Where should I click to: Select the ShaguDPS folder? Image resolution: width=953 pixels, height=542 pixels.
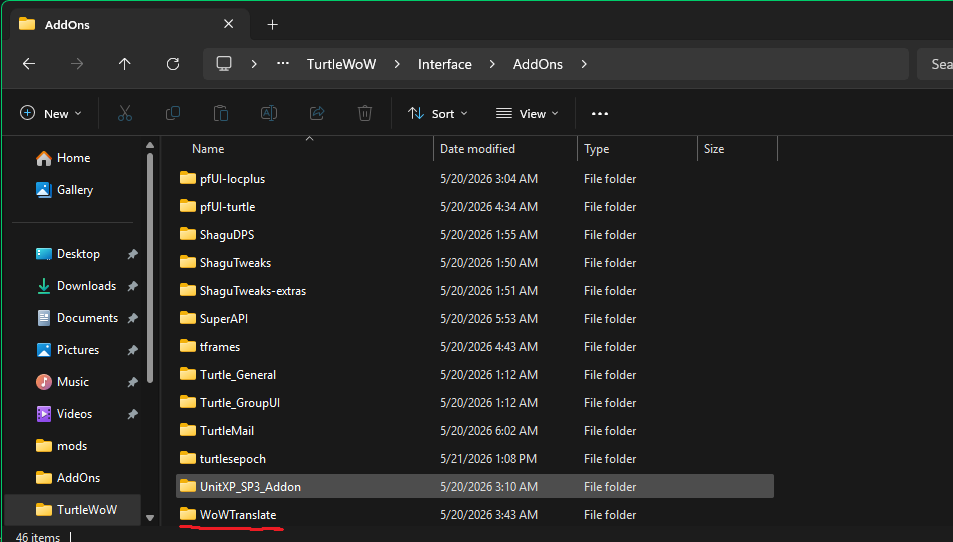475,235
